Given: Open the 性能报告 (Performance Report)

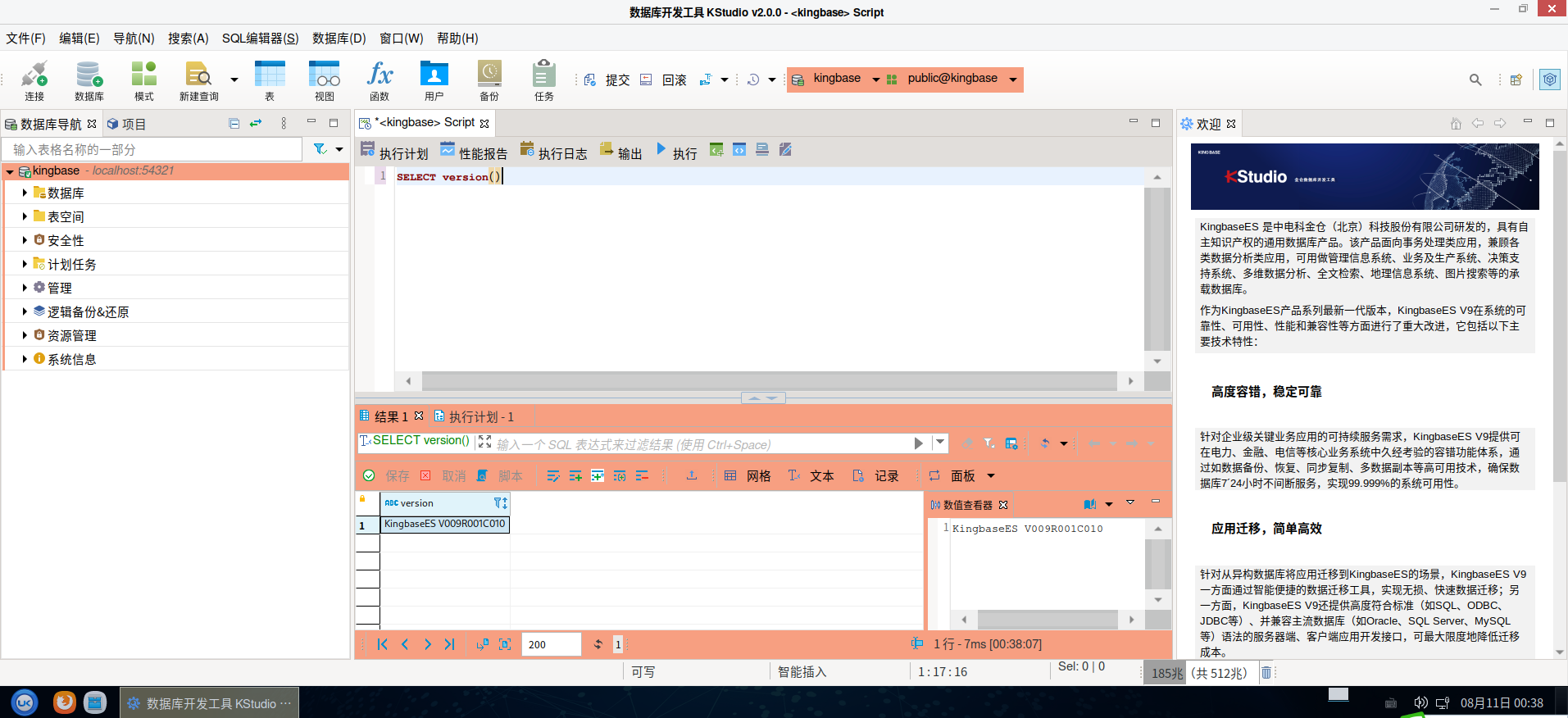Looking at the screenshot, I should pyautogui.click(x=474, y=150).
